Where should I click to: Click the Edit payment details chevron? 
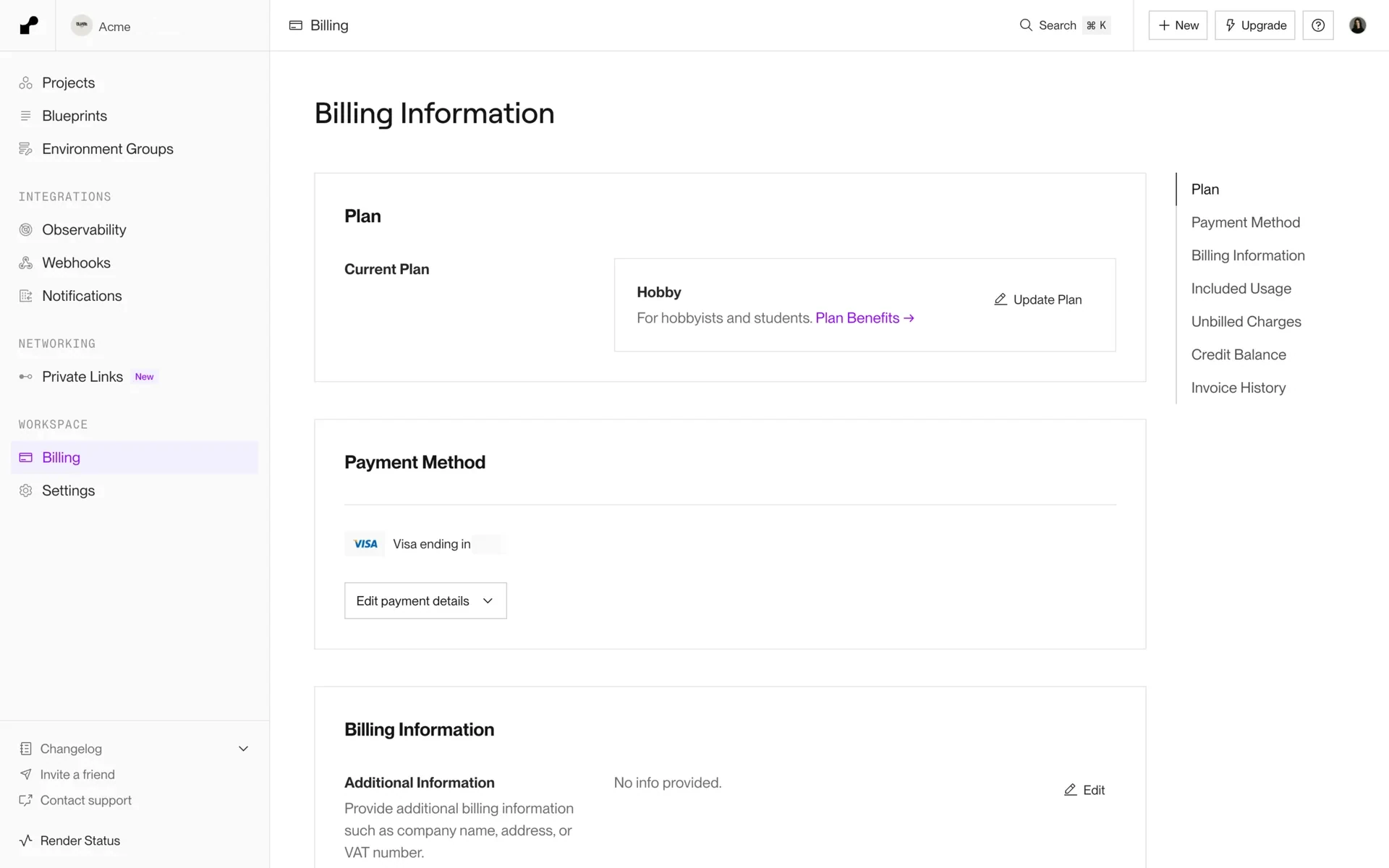[488, 601]
